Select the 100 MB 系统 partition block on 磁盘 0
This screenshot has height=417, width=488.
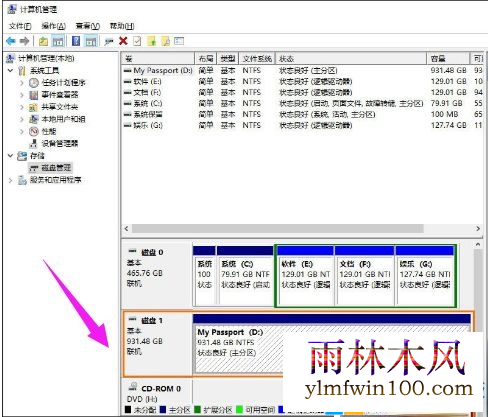tap(204, 276)
